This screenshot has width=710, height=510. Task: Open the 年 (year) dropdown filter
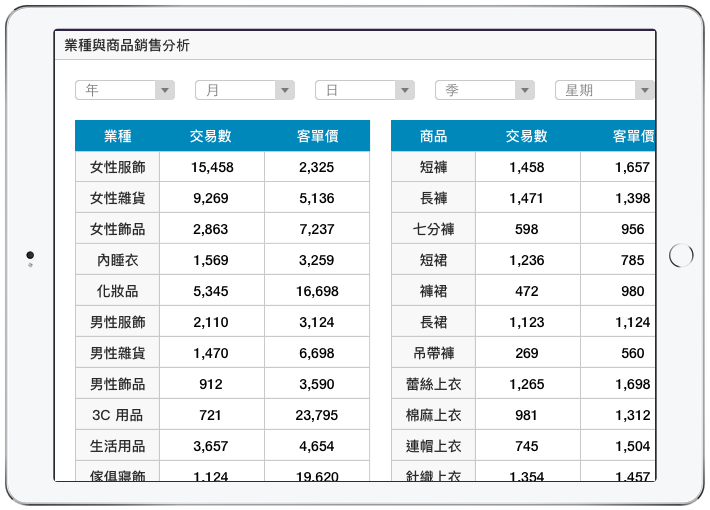coord(125,91)
